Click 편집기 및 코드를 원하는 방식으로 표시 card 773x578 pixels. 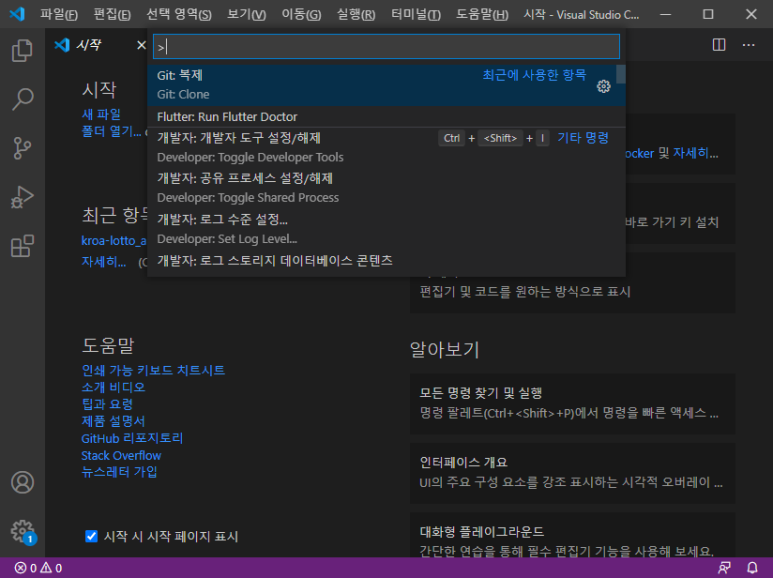point(572,289)
